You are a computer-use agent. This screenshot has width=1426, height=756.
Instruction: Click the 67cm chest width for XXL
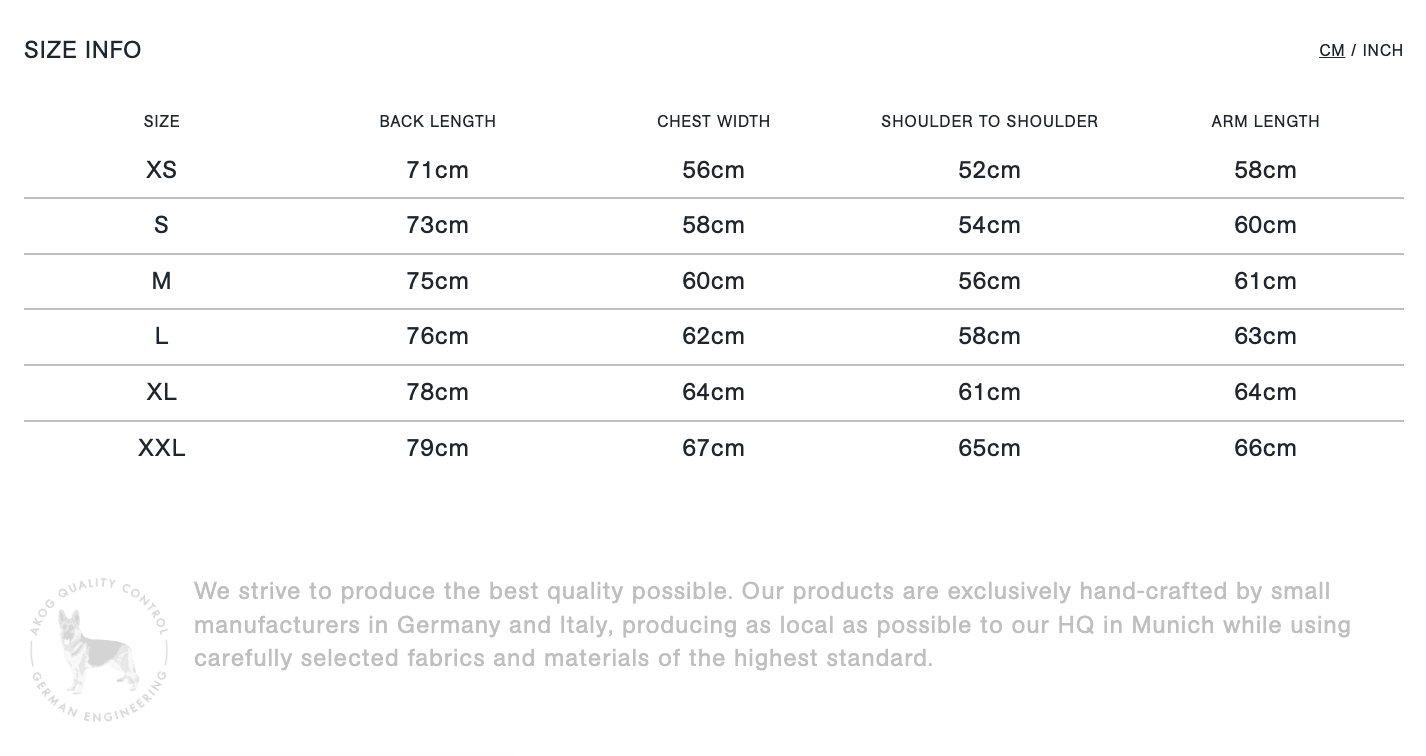pos(713,448)
